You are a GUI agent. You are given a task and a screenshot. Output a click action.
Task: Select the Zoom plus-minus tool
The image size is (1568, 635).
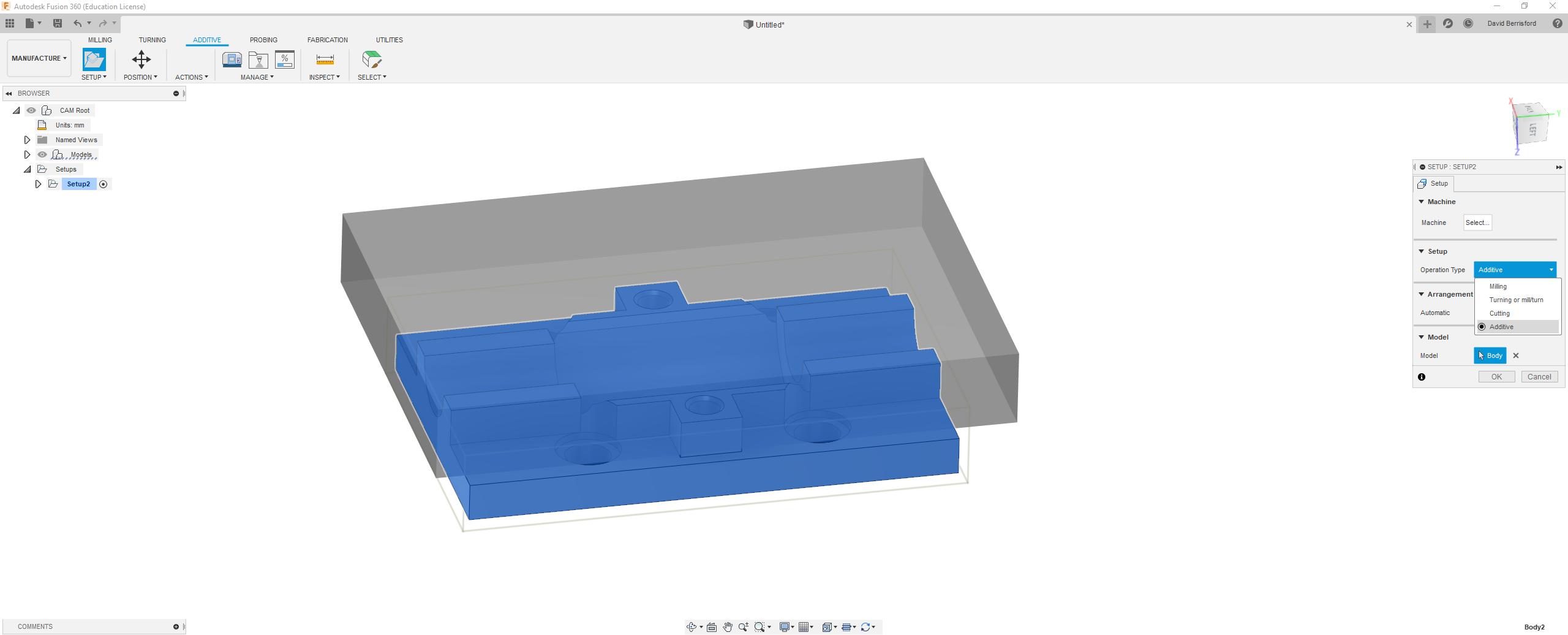click(x=743, y=627)
